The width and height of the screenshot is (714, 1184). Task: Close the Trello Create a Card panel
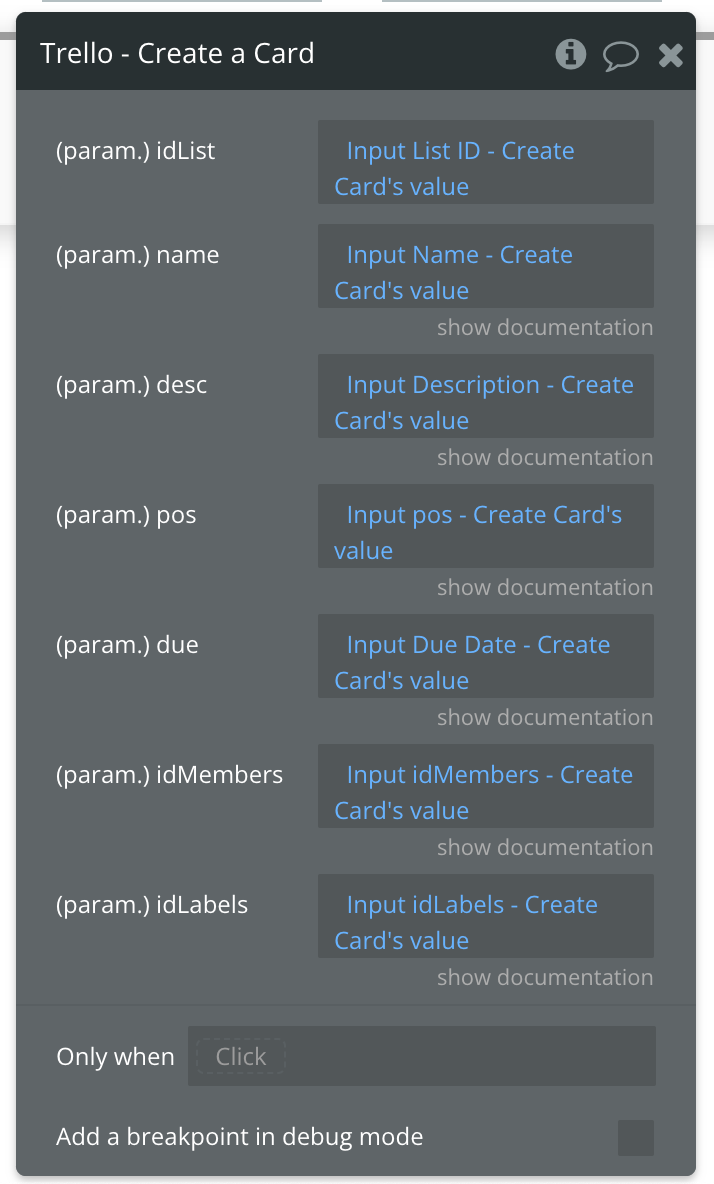pyautogui.click(x=670, y=55)
